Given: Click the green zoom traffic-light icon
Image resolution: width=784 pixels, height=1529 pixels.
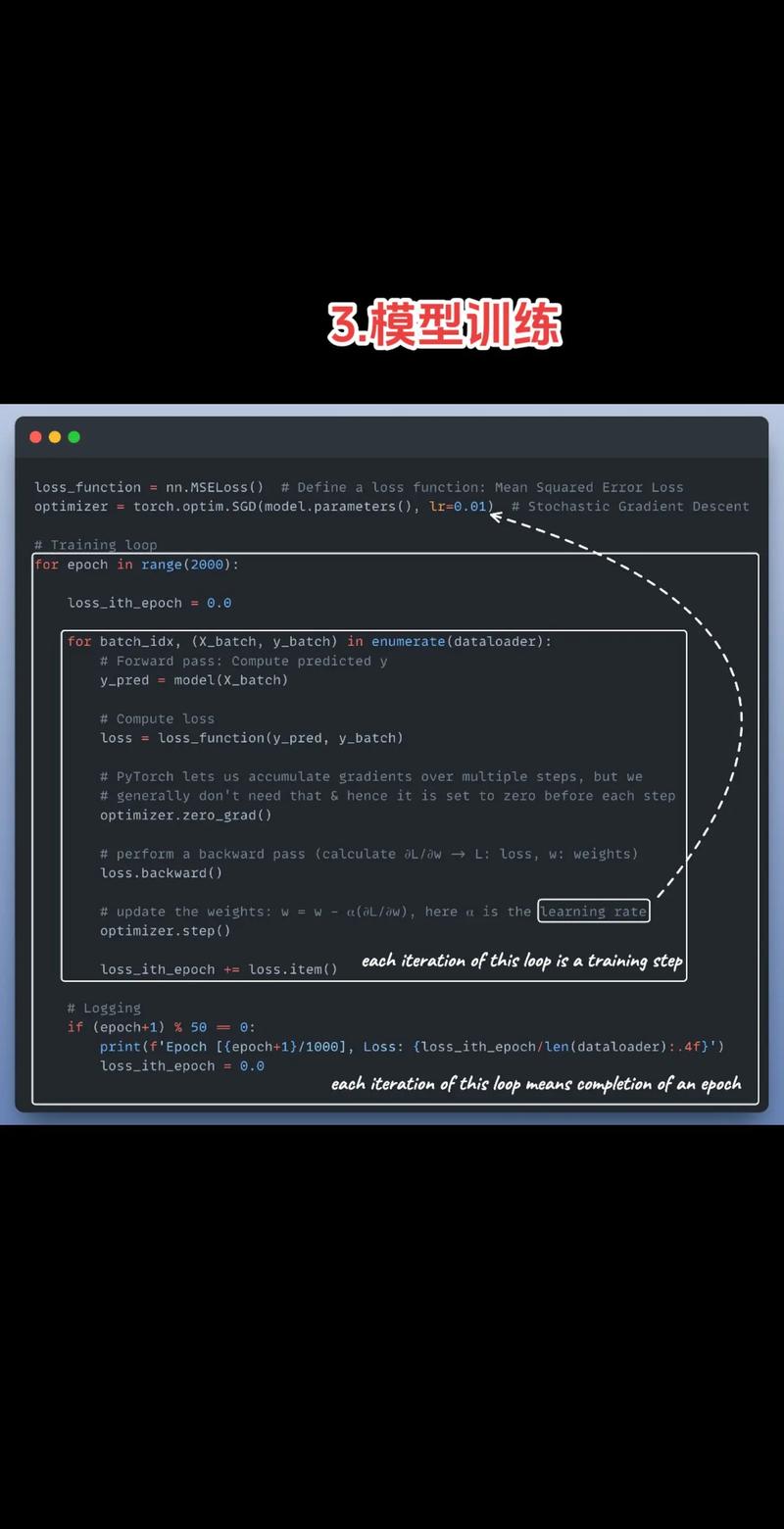Looking at the screenshot, I should pos(74,436).
